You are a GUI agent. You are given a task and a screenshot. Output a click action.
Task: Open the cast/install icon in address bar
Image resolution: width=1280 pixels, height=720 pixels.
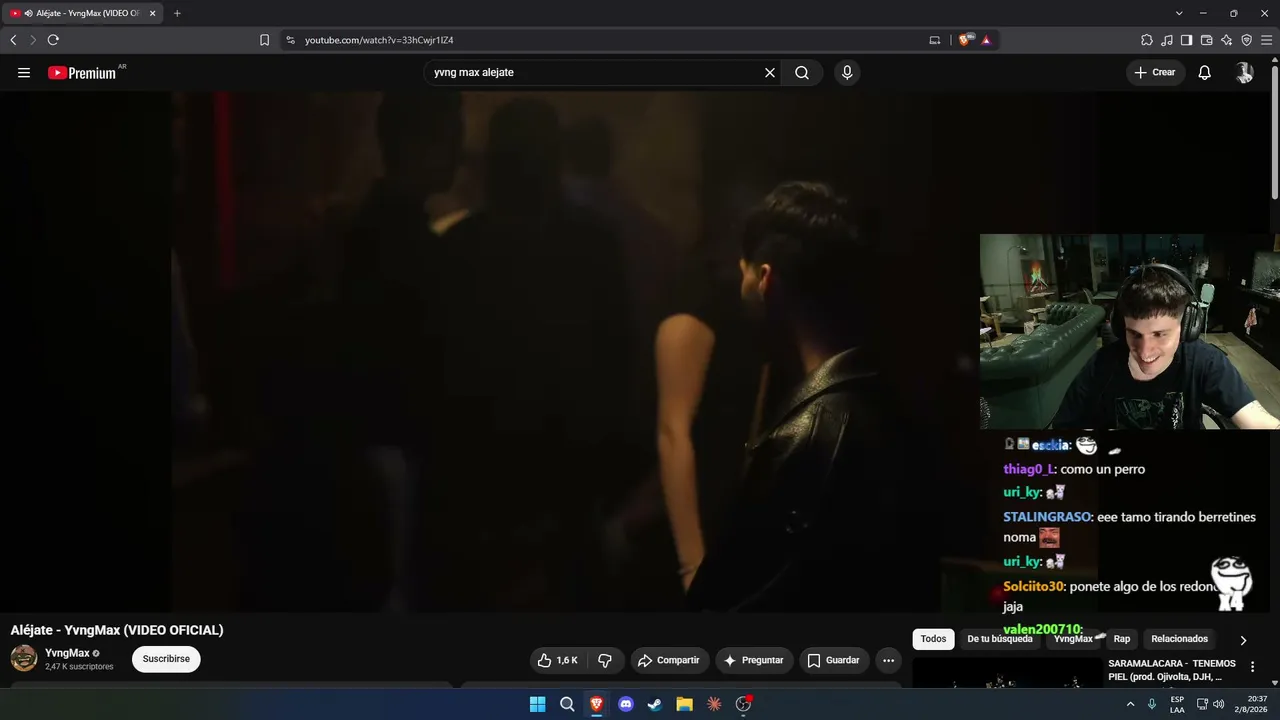tap(935, 40)
